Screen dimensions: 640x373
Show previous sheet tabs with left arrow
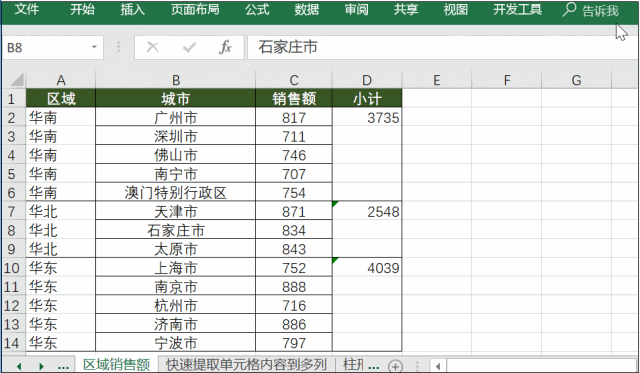[19, 366]
